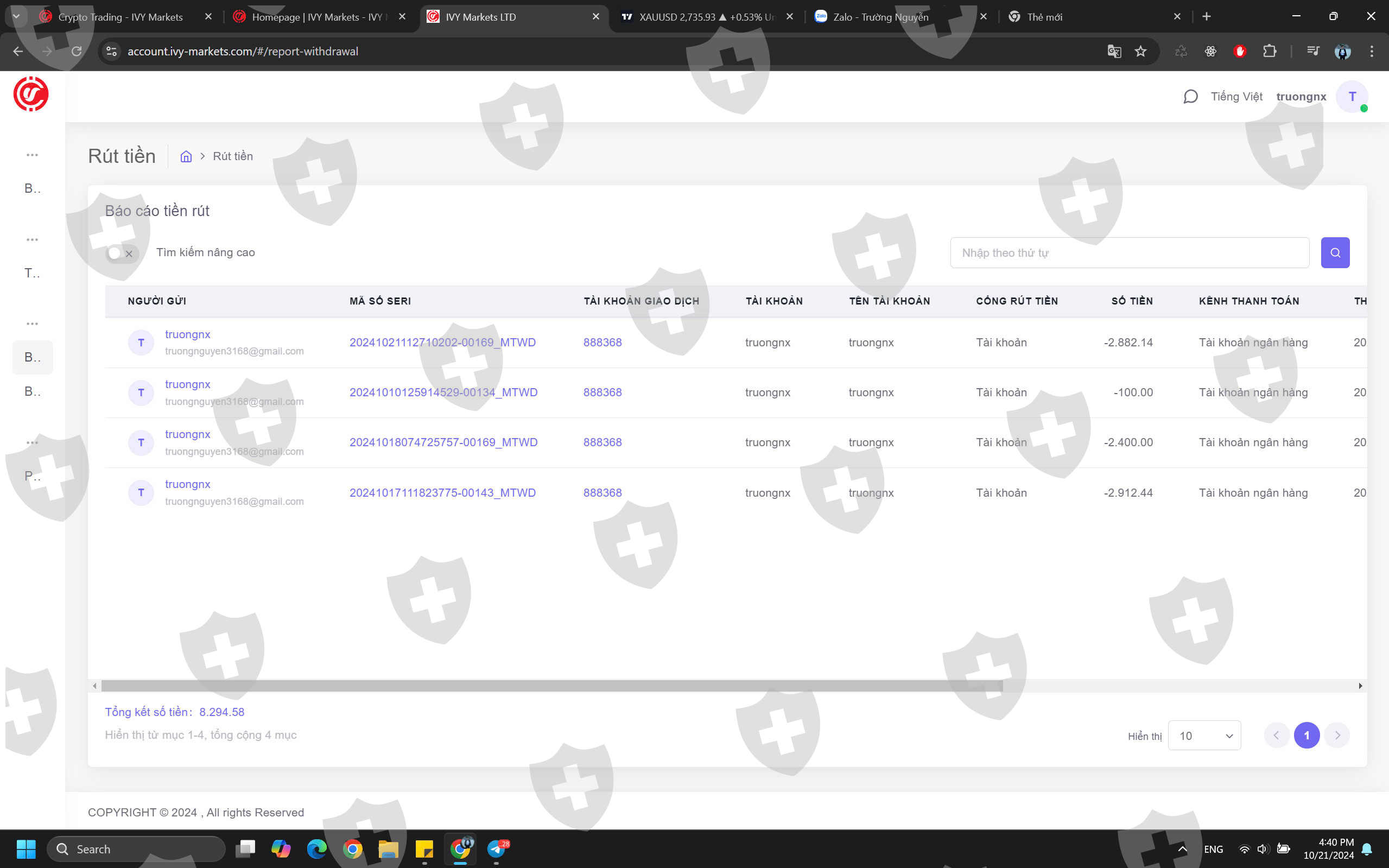
Task: Switch to the Zalo browser tab
Action: (880, 17)
